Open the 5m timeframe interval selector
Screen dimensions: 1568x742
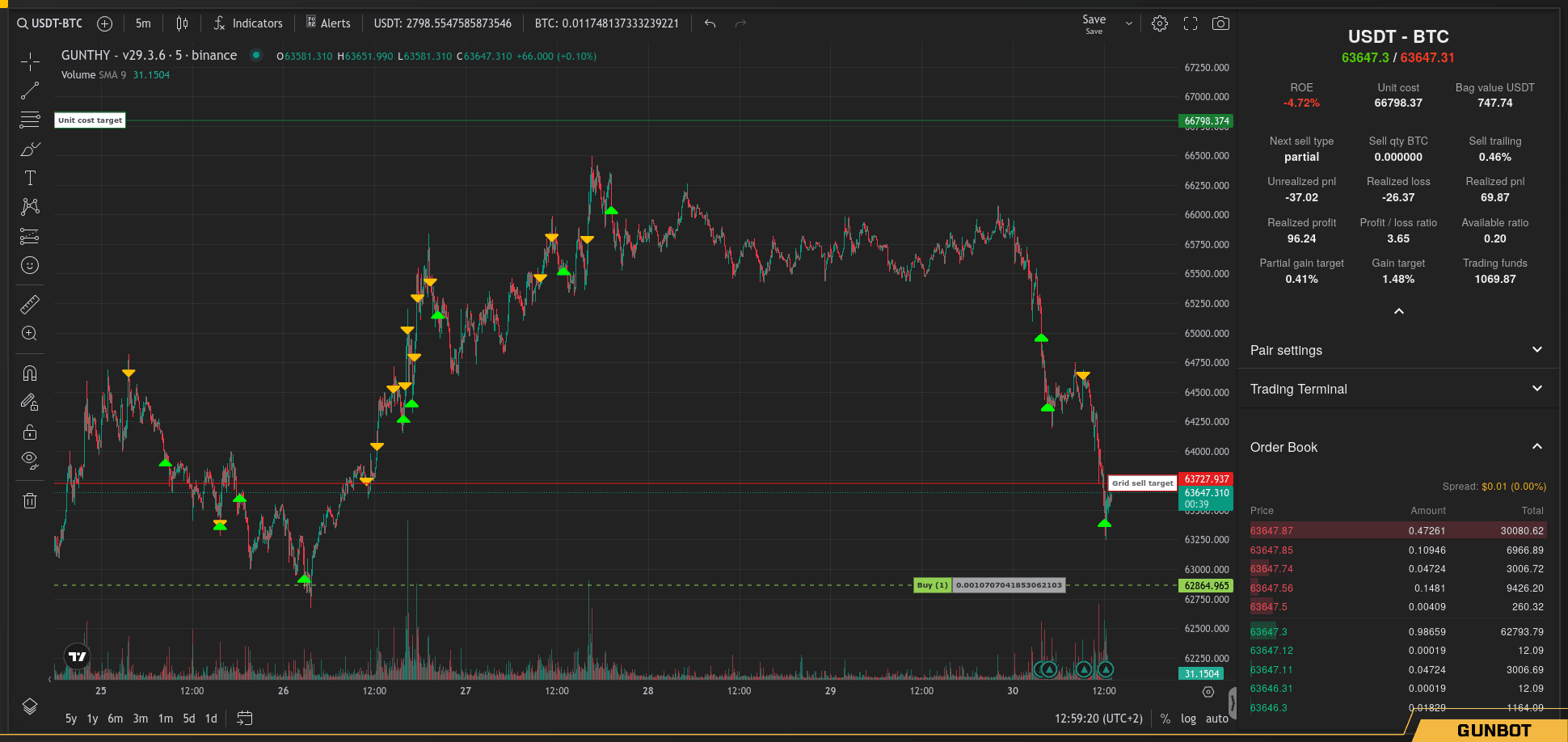[143, 23]
